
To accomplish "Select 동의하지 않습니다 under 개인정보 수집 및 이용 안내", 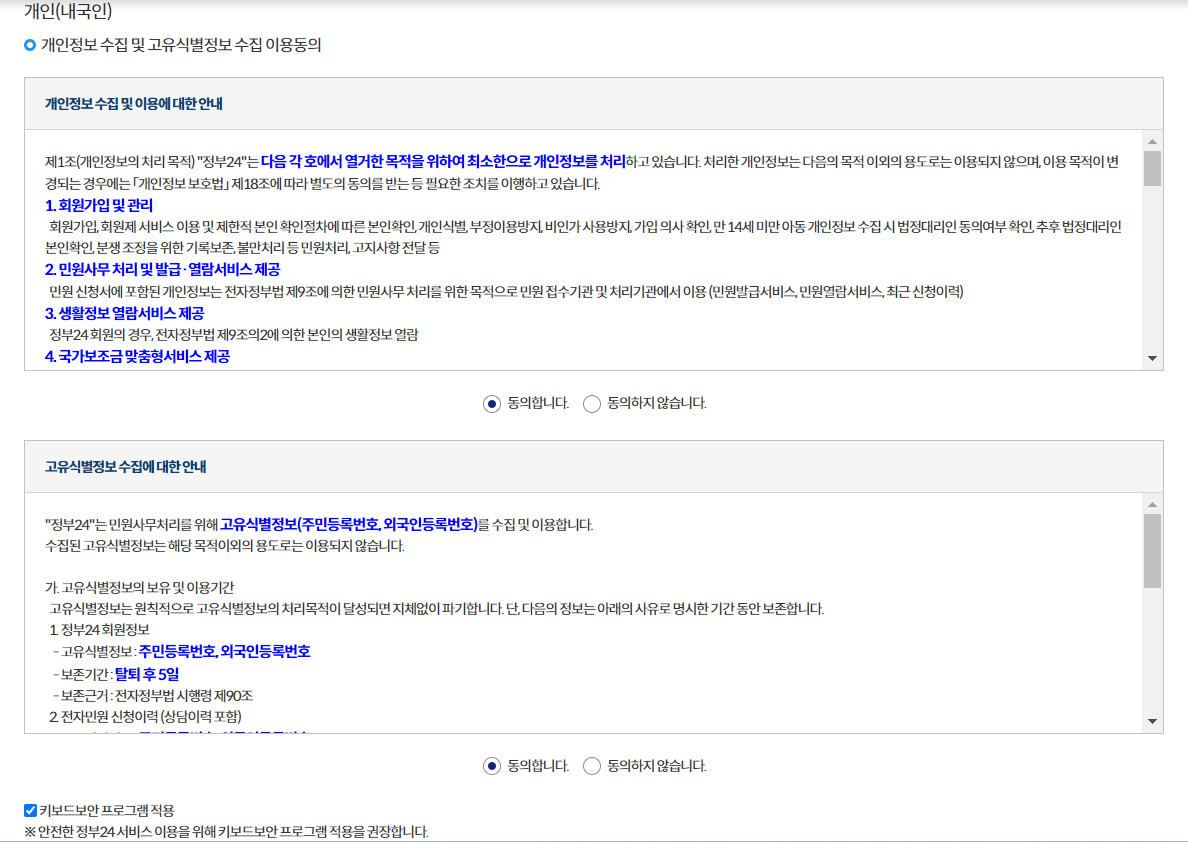I will [592, 404].
